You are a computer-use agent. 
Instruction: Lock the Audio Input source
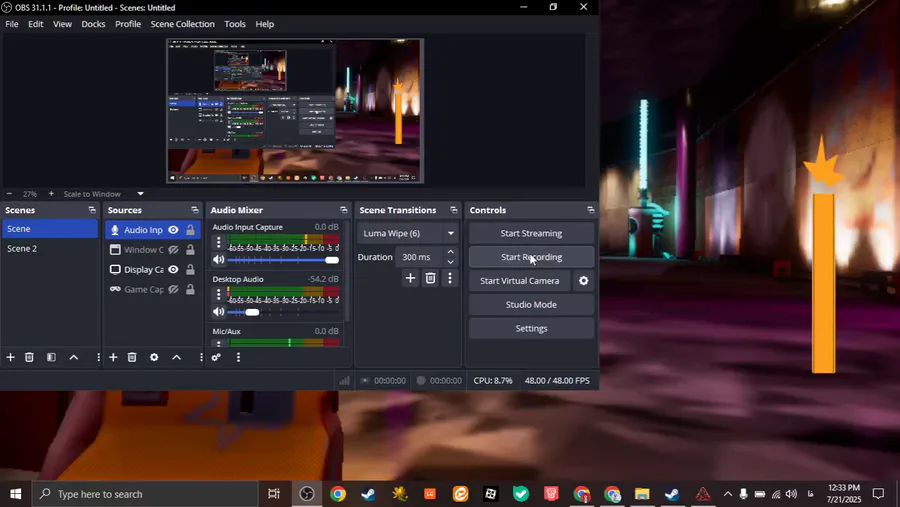click(190, 230)
